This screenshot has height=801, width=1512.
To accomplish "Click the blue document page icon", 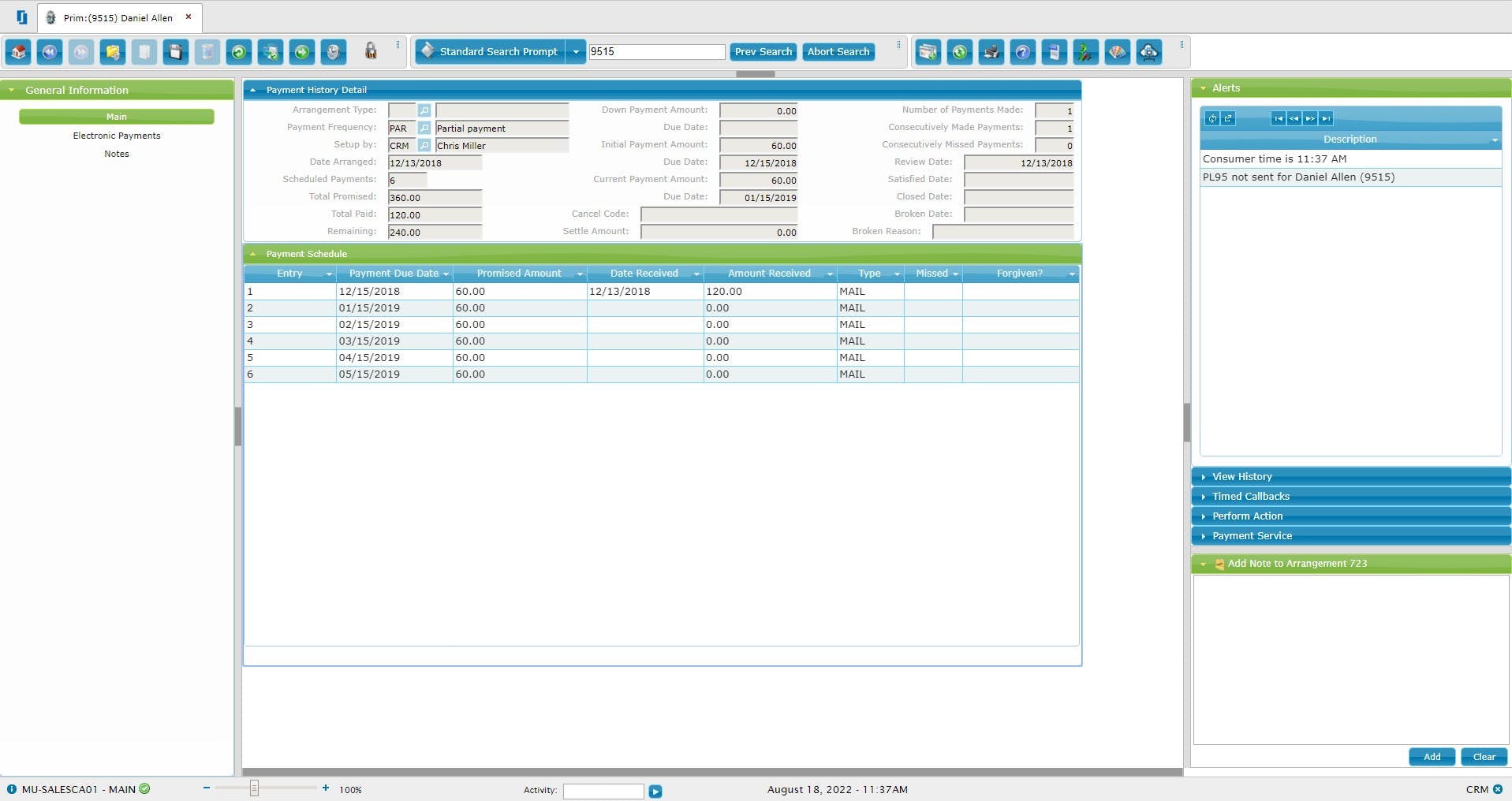I will click(x=1055, y=52).
